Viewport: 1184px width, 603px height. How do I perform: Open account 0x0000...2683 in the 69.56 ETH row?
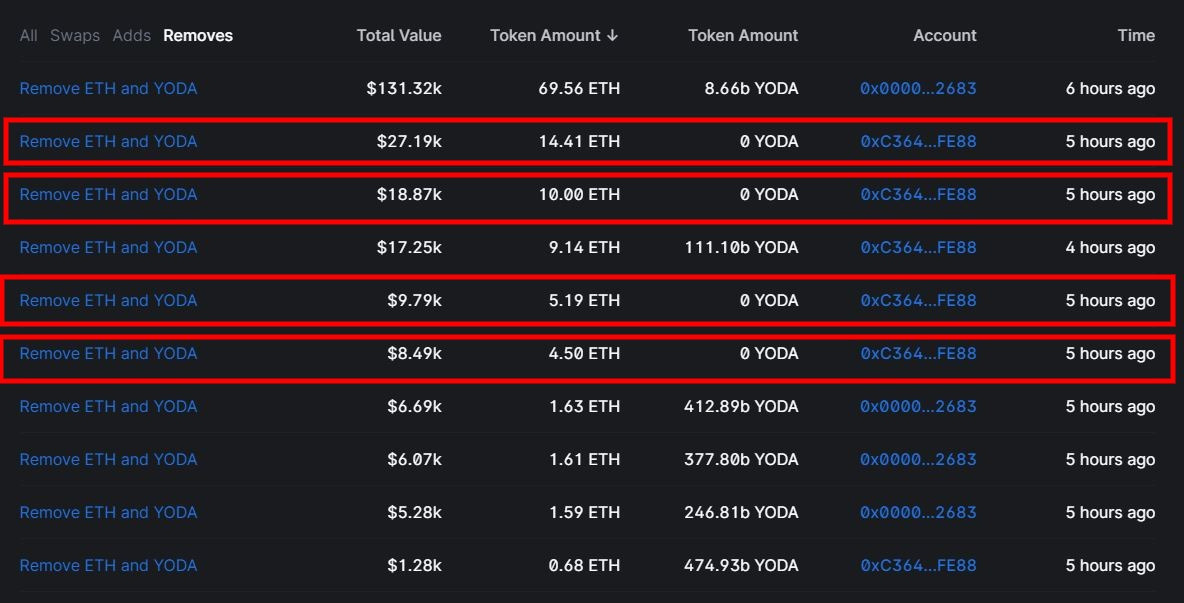(918, 89)
